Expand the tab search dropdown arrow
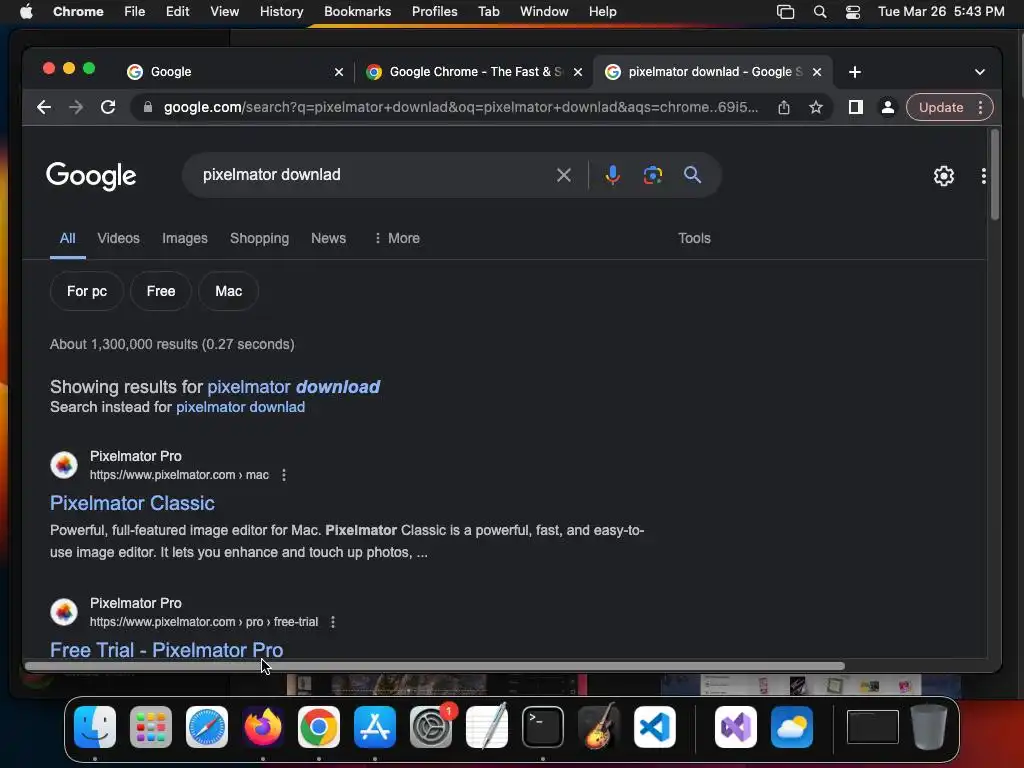The image size is (1024, 768). tap(980, 72)
